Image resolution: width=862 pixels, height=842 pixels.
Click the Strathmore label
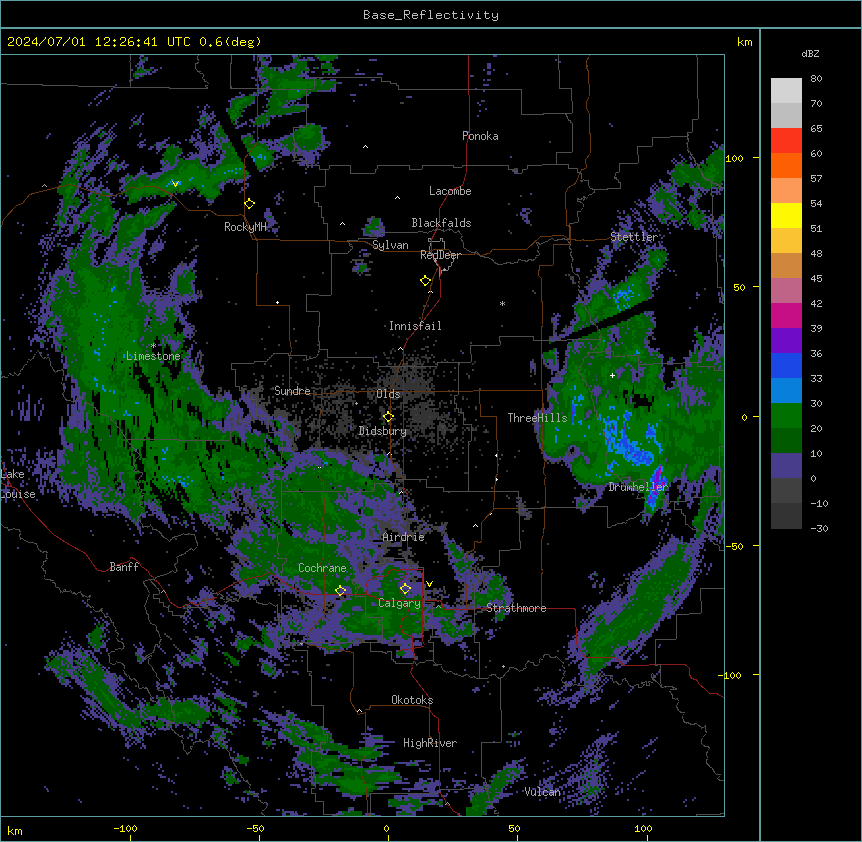(x=516, y=608)
